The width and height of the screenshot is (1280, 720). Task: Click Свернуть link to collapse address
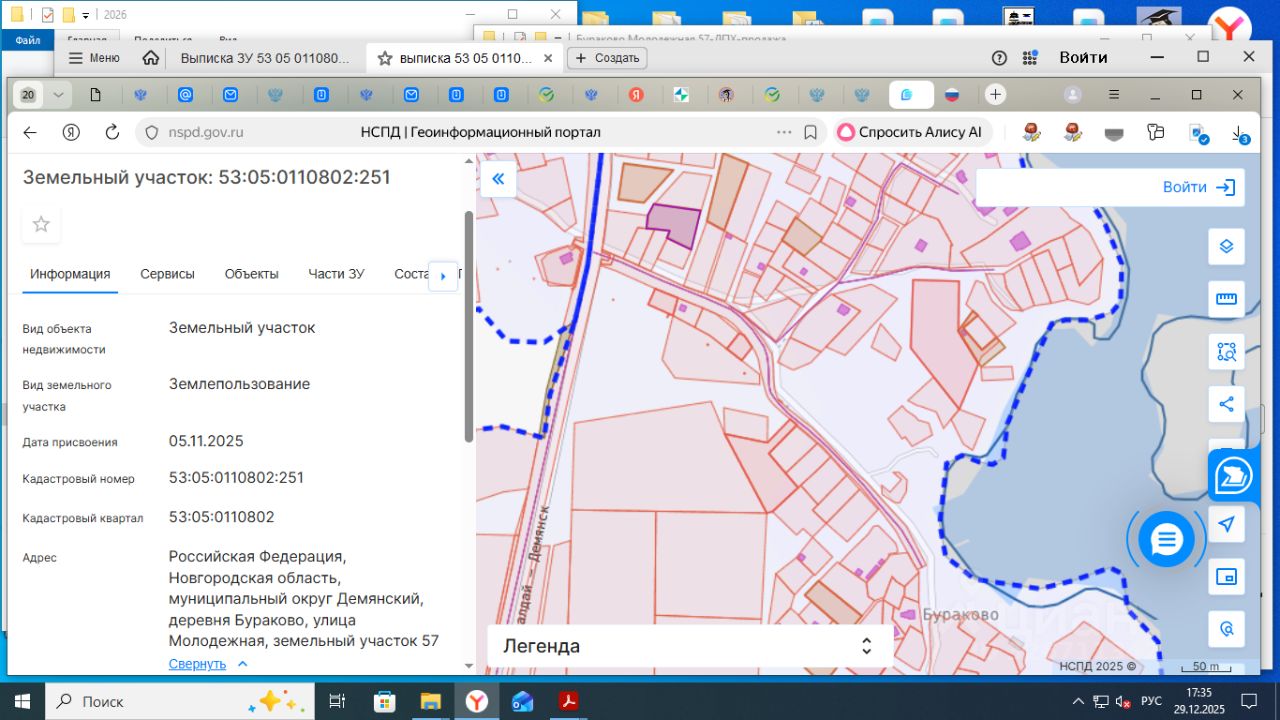pyautogui.click(x=198, y=664)
